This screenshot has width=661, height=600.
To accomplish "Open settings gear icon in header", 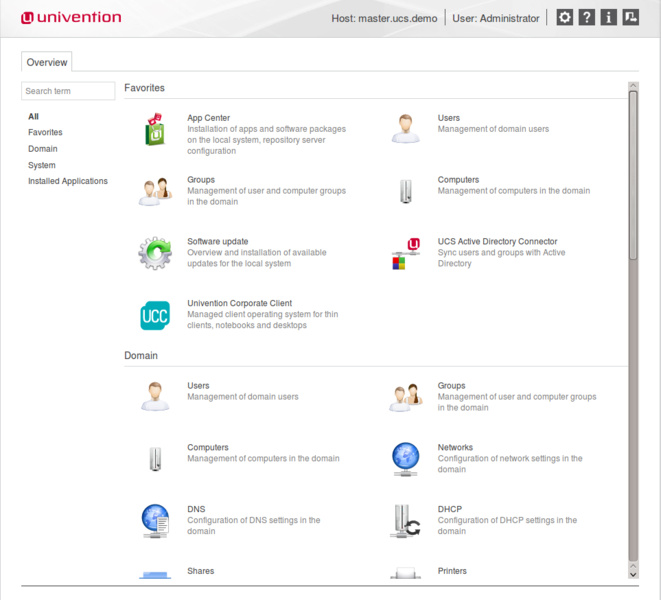I will (564, 18).
